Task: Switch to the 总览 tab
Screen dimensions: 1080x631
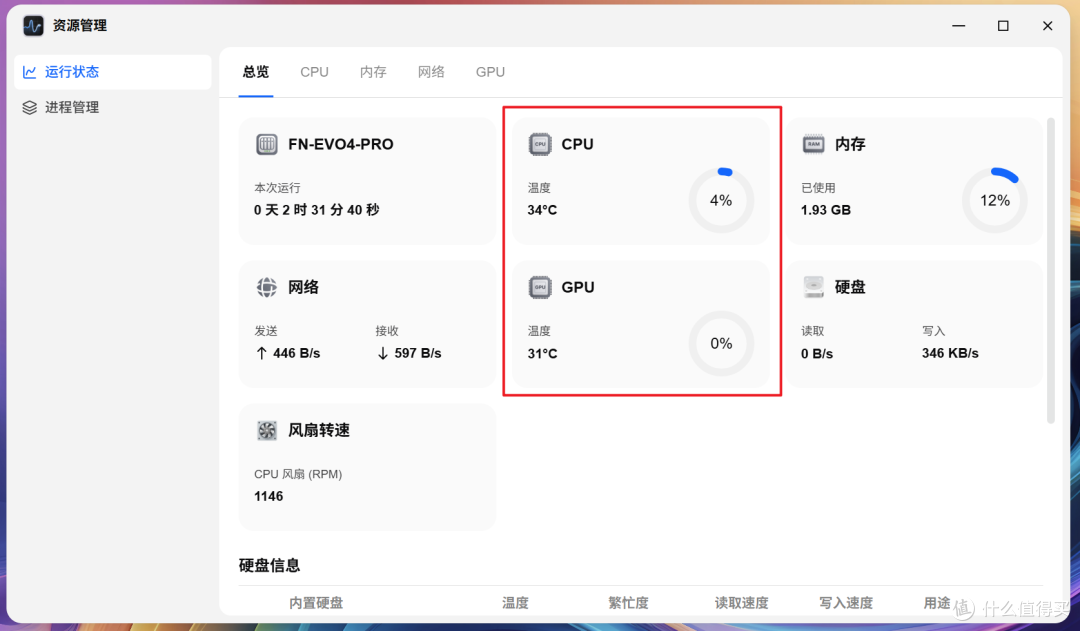Action: point(256,72)
